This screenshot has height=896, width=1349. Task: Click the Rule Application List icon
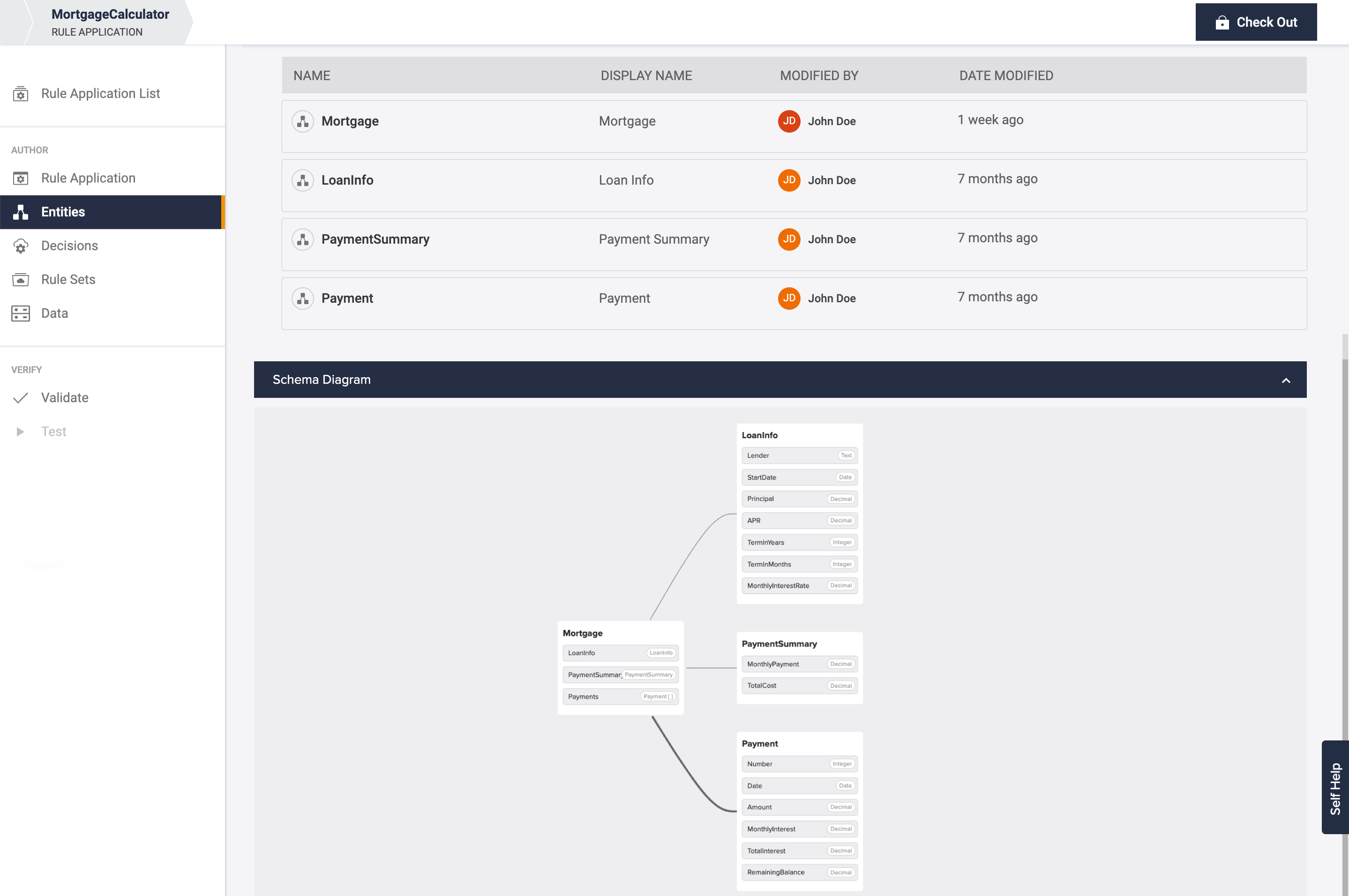[x=21, y=93]
